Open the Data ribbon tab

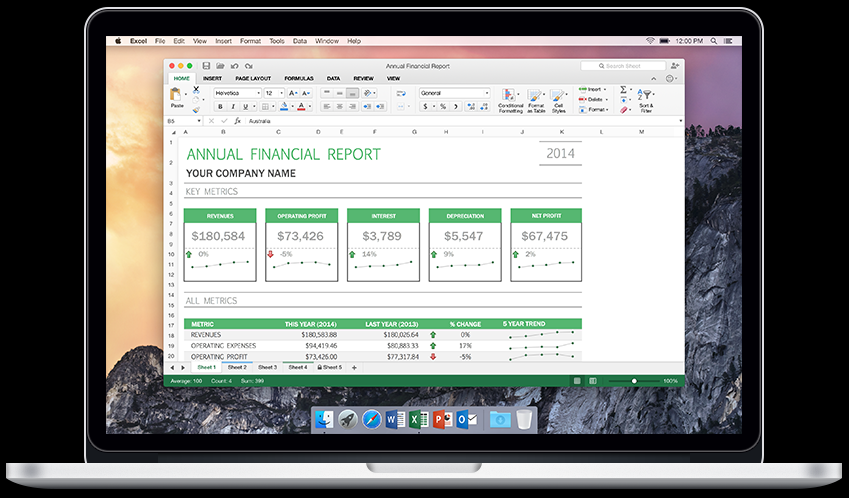(x=334, y=78)
